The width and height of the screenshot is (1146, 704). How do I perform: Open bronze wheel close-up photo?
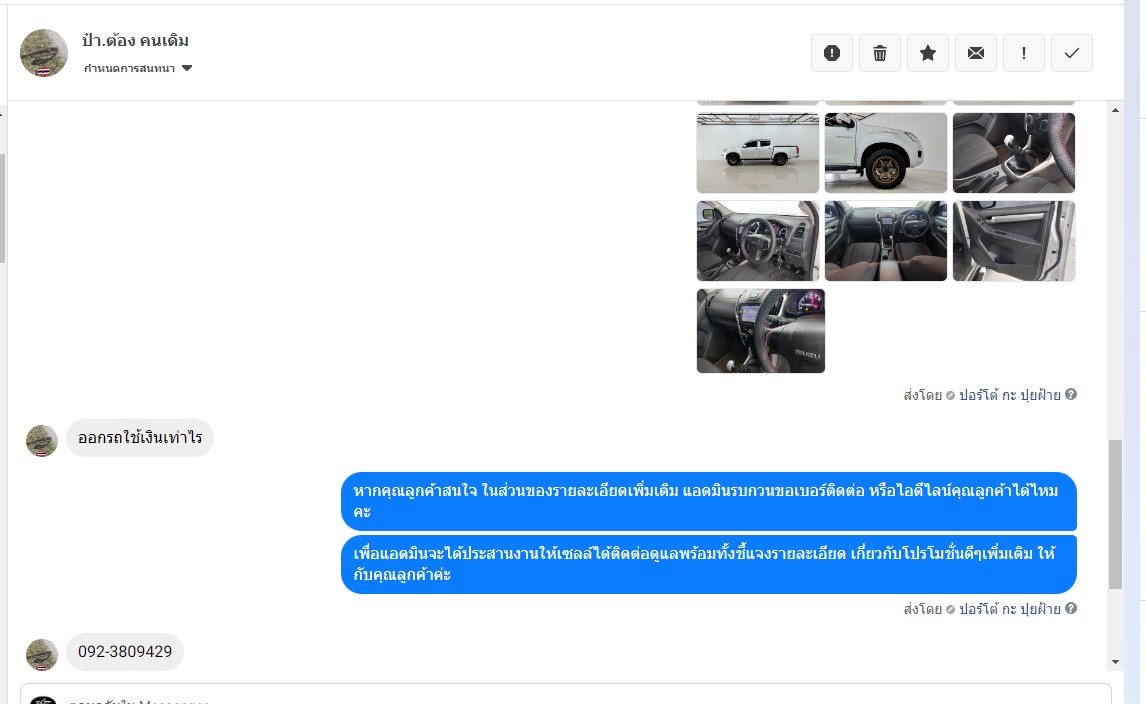[886, 153]
